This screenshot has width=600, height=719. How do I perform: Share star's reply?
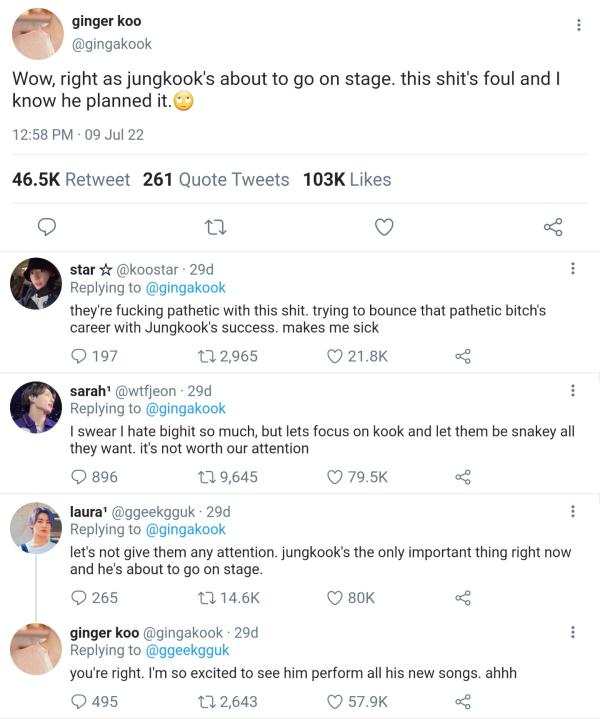point(462,356)
